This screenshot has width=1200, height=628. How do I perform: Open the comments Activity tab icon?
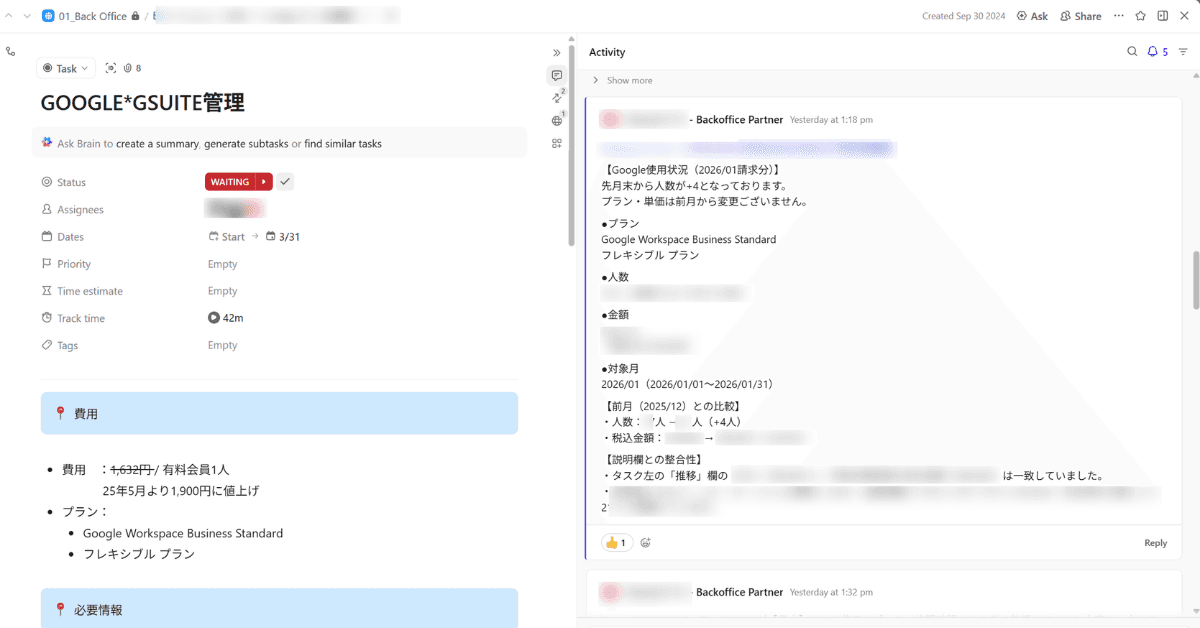(557, 76)
